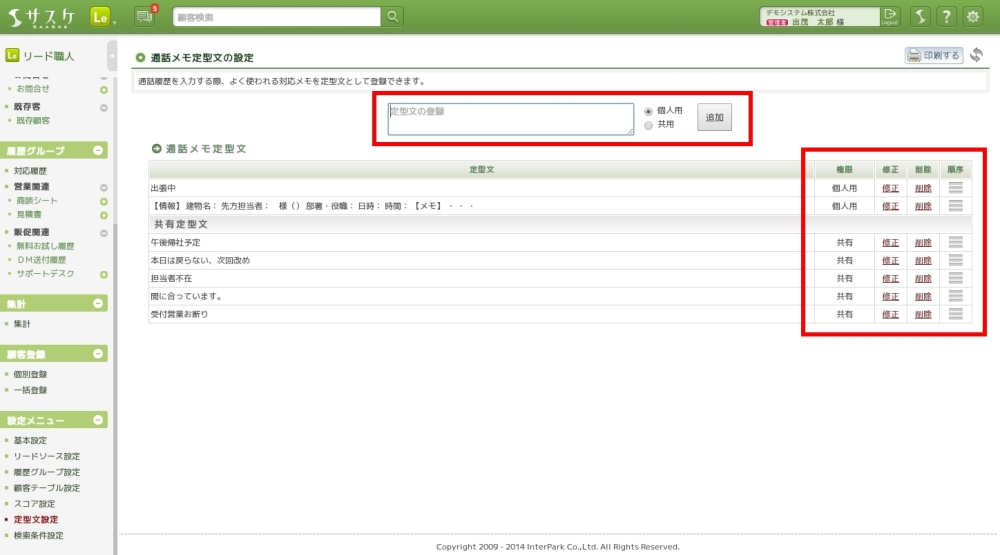Click the order handle for 出張中 row
The image size is (1000, 555).
point(955,187)
